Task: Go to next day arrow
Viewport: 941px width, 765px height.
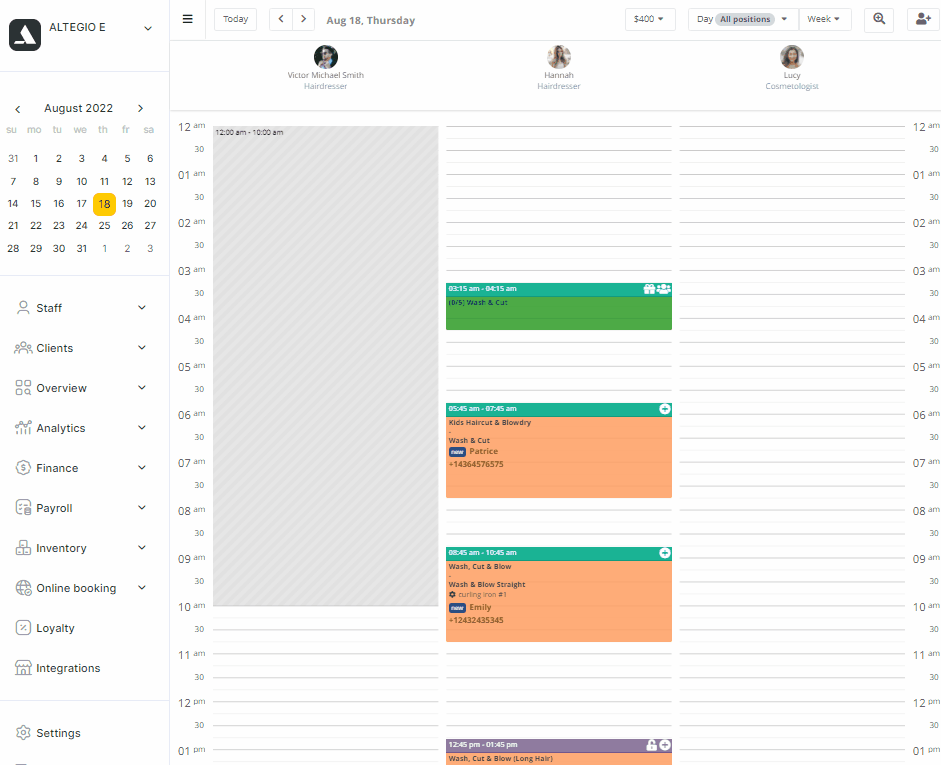Action: point(303,19)
